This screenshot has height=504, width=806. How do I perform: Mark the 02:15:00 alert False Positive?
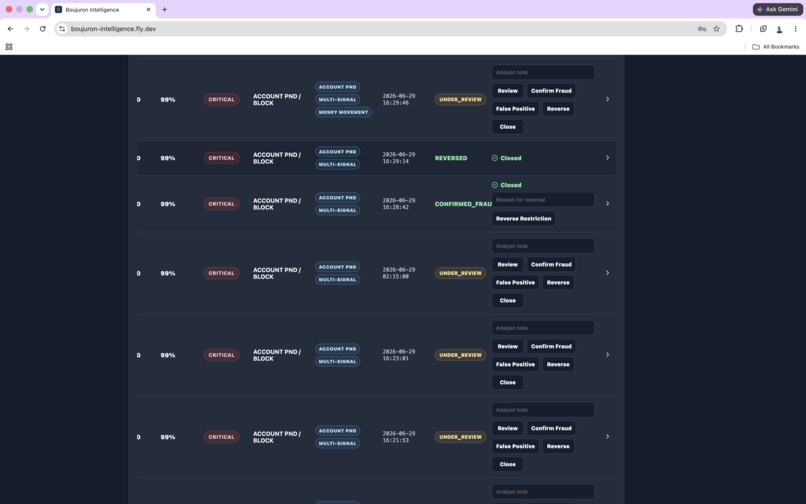(515, 282)
